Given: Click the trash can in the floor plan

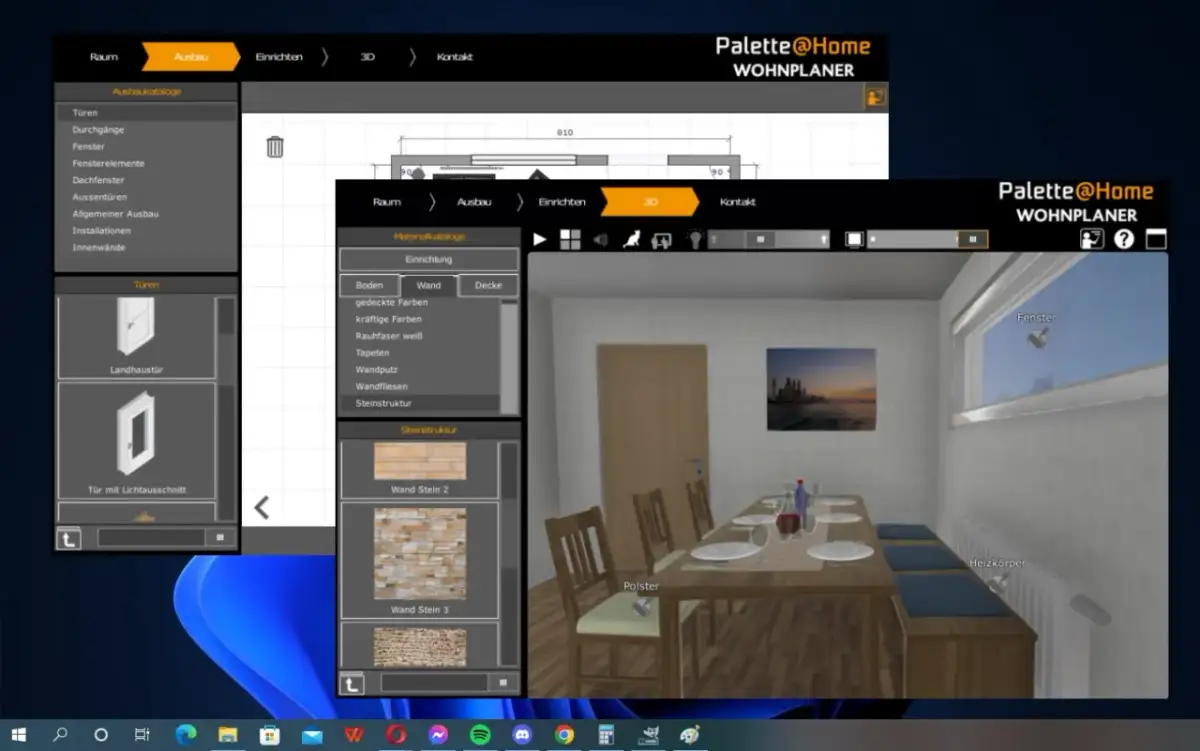Looking at the screenshot, I should pyautogui.click(x=275, y=147).
